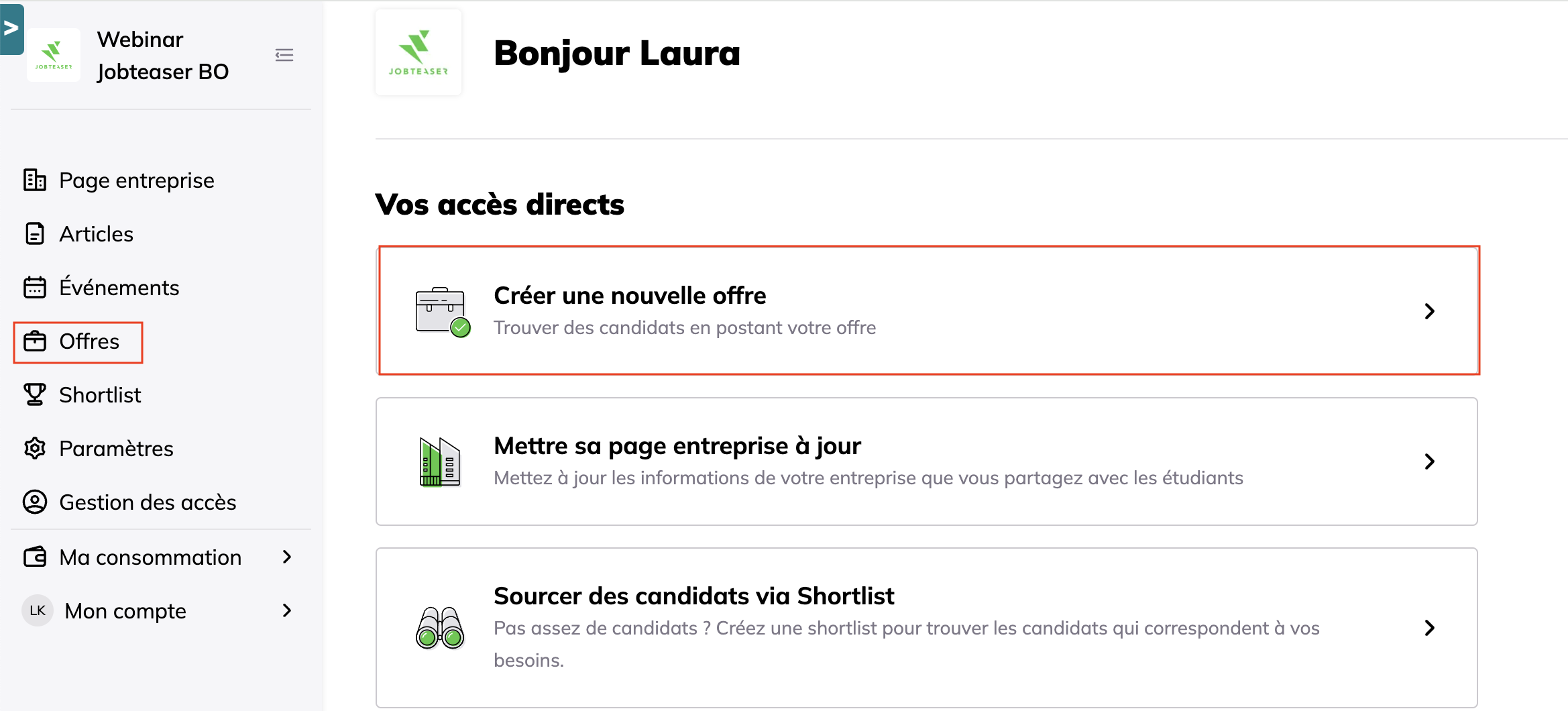Click the Gestion des accès user icon
Viewport: 1568px width, 711px height.
(35, 502)
